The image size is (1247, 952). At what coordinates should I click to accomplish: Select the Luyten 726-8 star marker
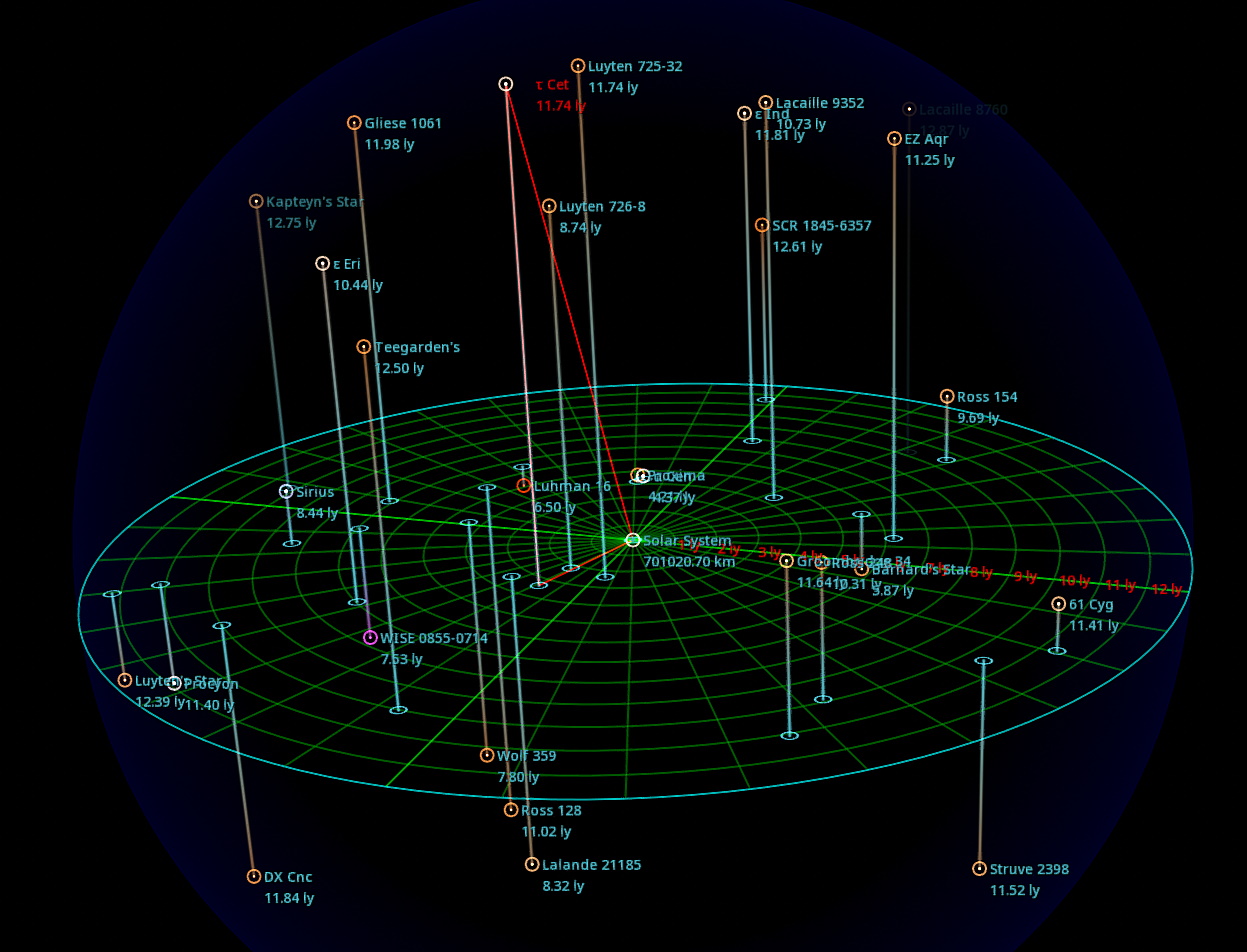(549, 206)
